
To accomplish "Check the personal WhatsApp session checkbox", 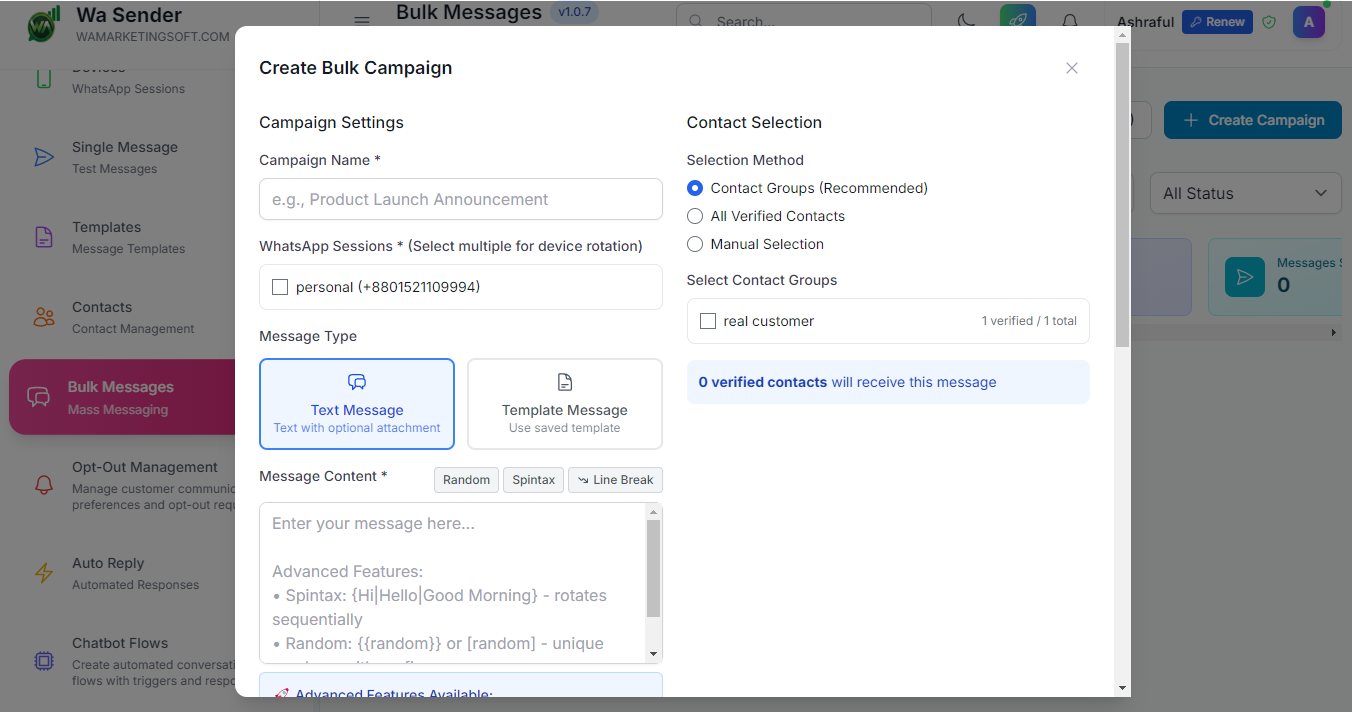I will 280,287.
